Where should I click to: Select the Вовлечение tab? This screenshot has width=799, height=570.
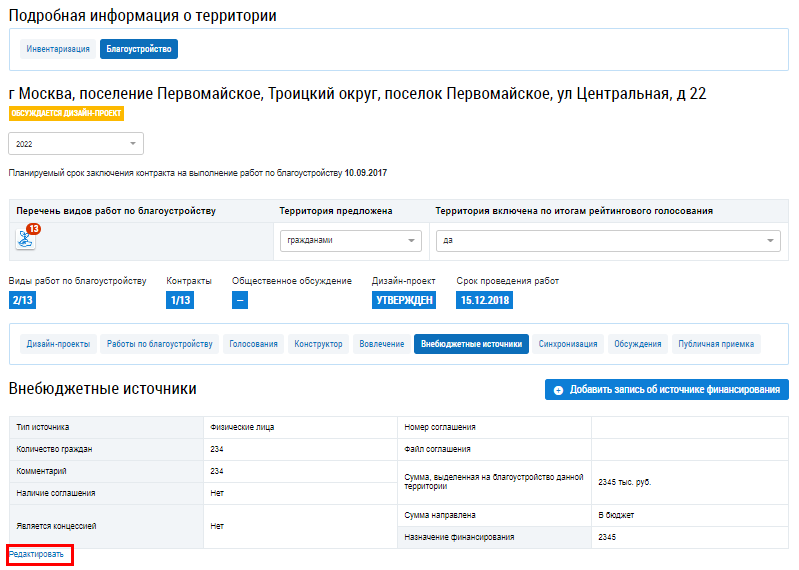(x=381, y=344)
